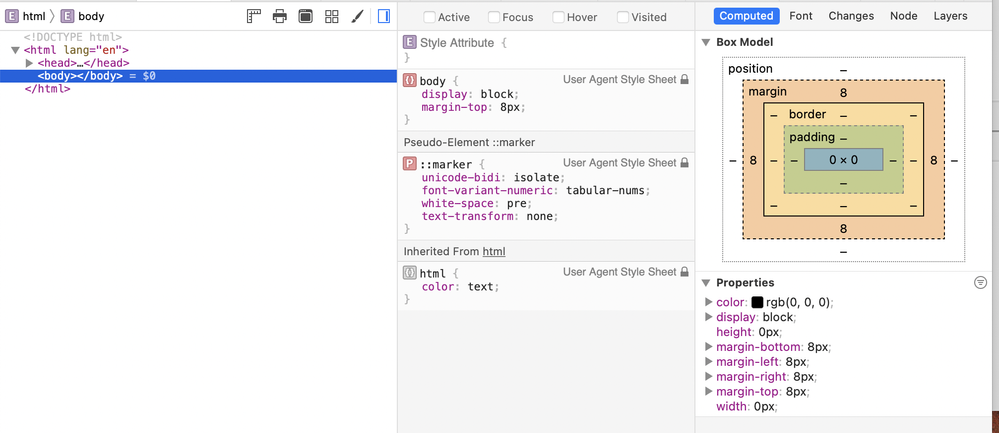Switch to the Font tab
This screenshot has width=999, height=433.
800,16
